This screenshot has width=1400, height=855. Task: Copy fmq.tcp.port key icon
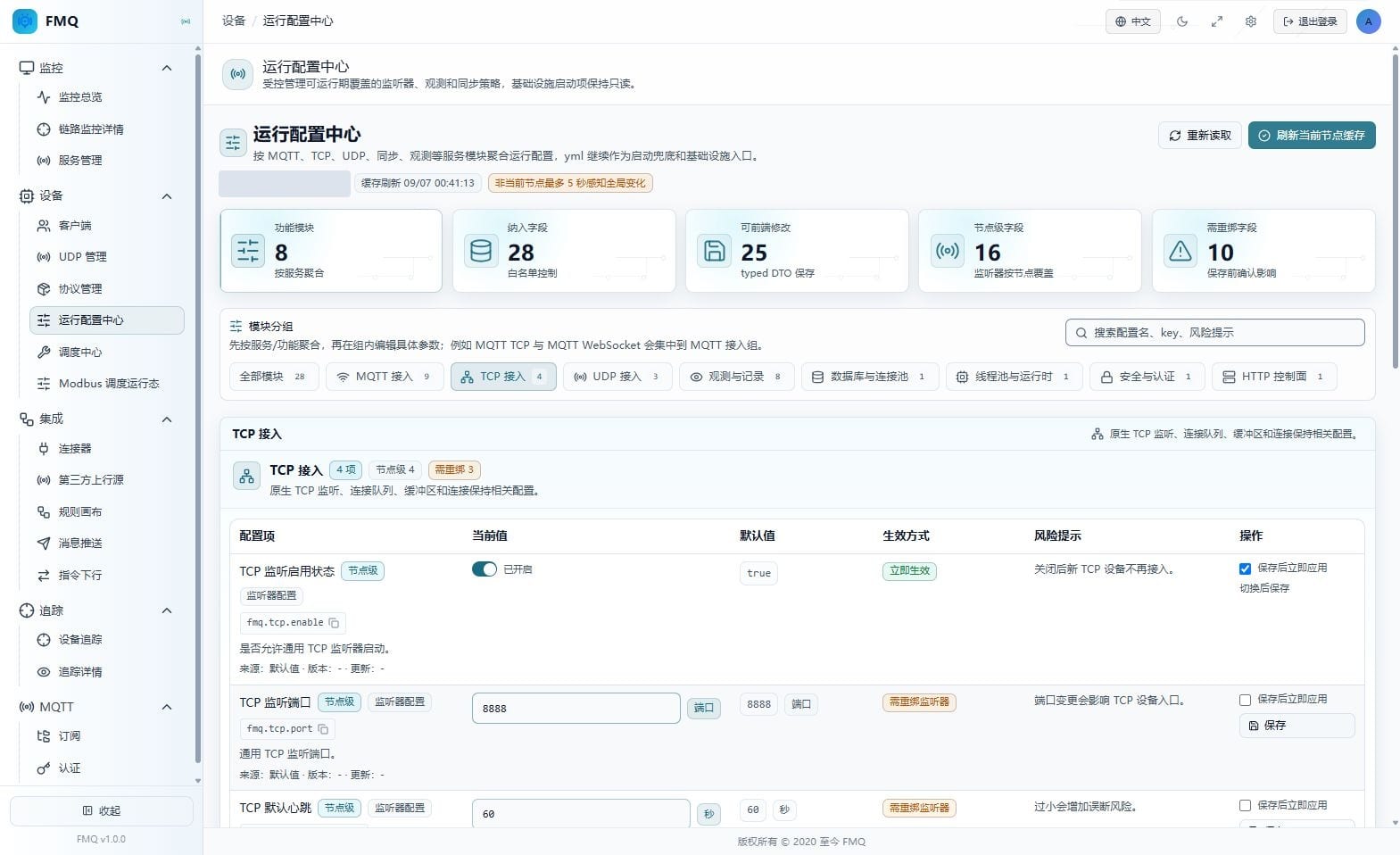point(323,729)
